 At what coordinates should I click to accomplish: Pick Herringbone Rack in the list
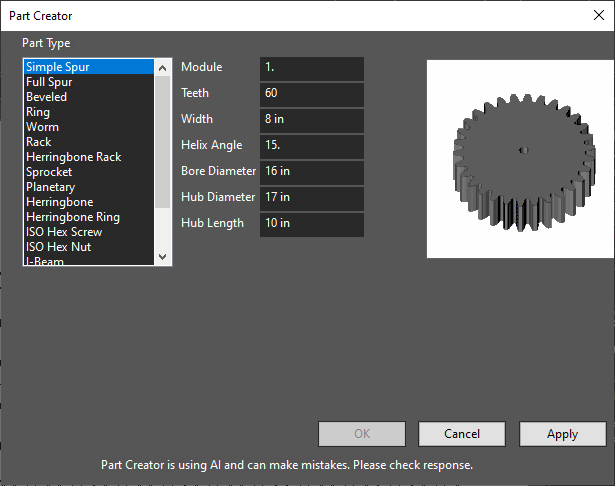pyautogui.click(x=89, y=157)
